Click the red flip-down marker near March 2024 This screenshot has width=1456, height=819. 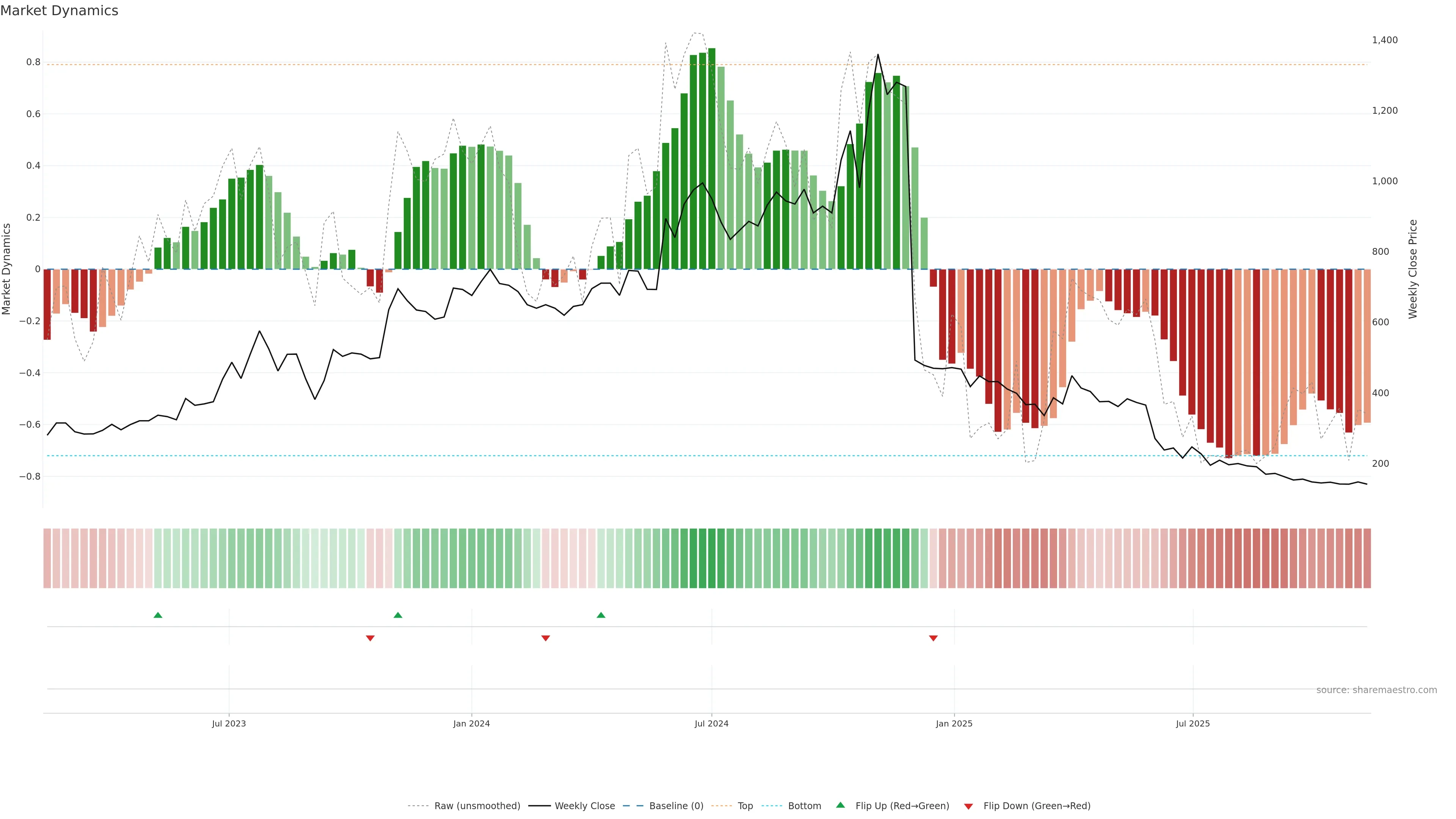point(546,638)
